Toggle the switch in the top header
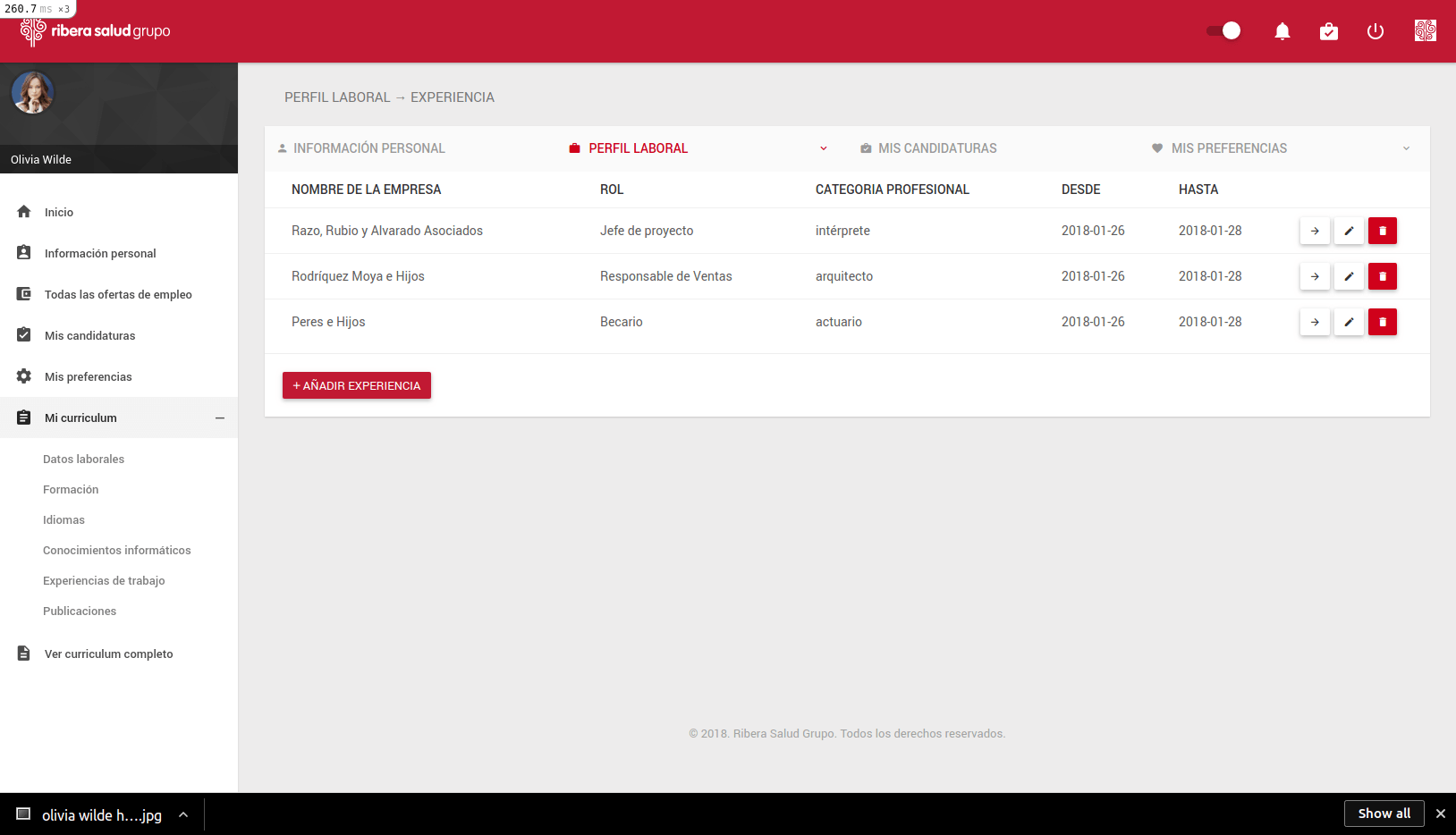1456x835 pixels. pyautogui.click(x=1223, y=31)
